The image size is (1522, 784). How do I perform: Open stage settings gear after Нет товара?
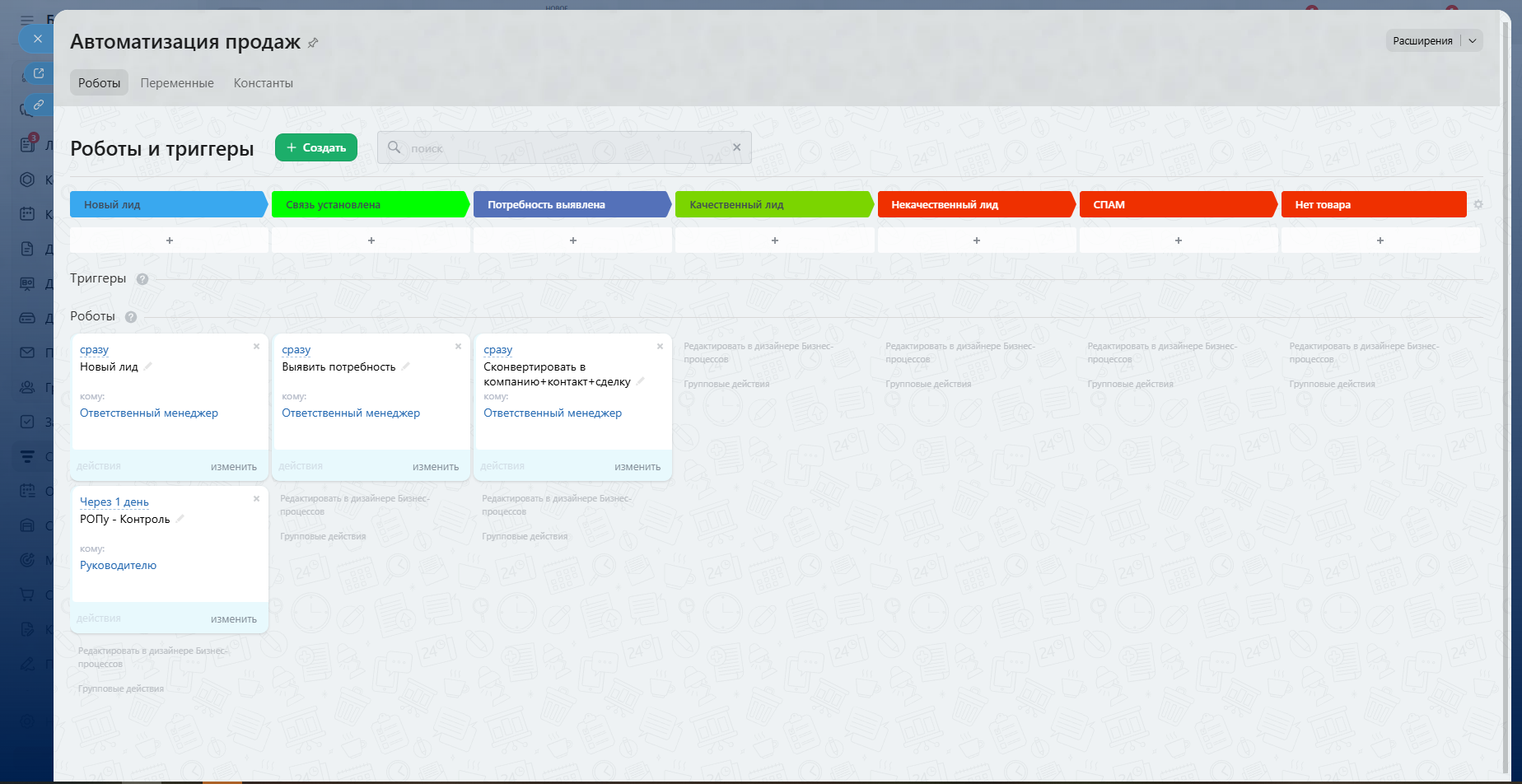[x=1478, y=204]
